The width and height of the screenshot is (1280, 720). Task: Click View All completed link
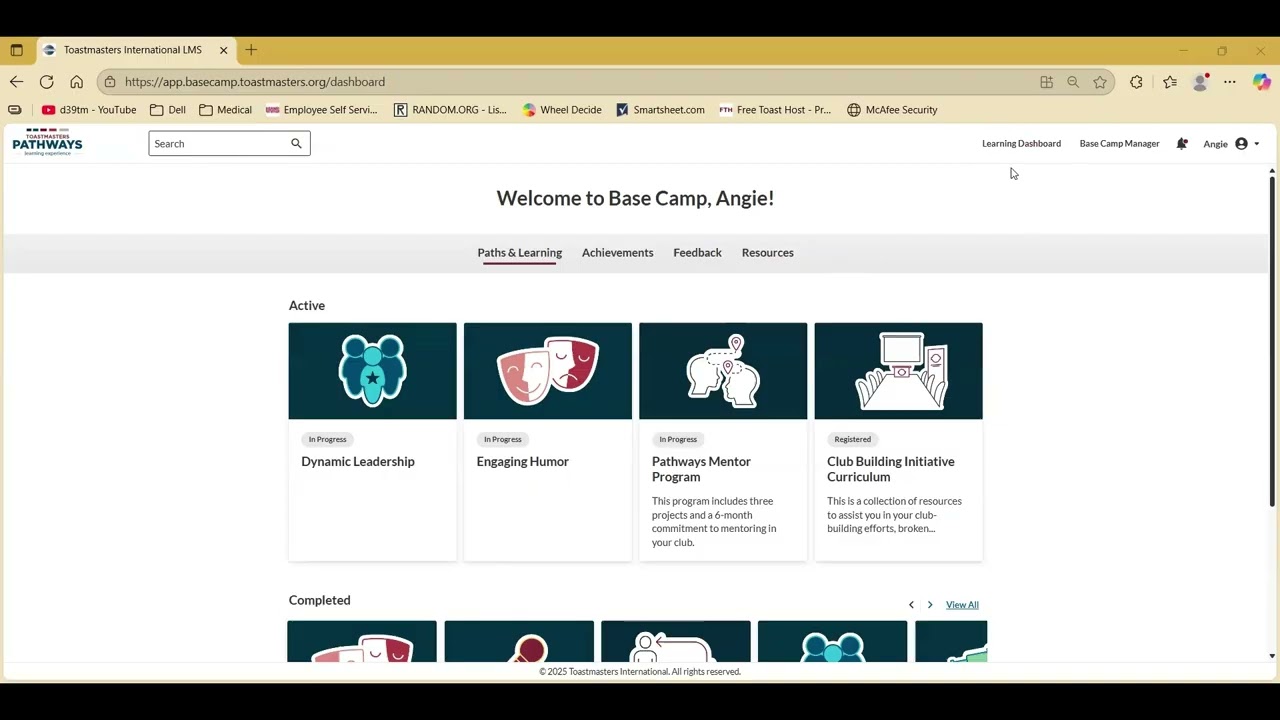[962, 605]
